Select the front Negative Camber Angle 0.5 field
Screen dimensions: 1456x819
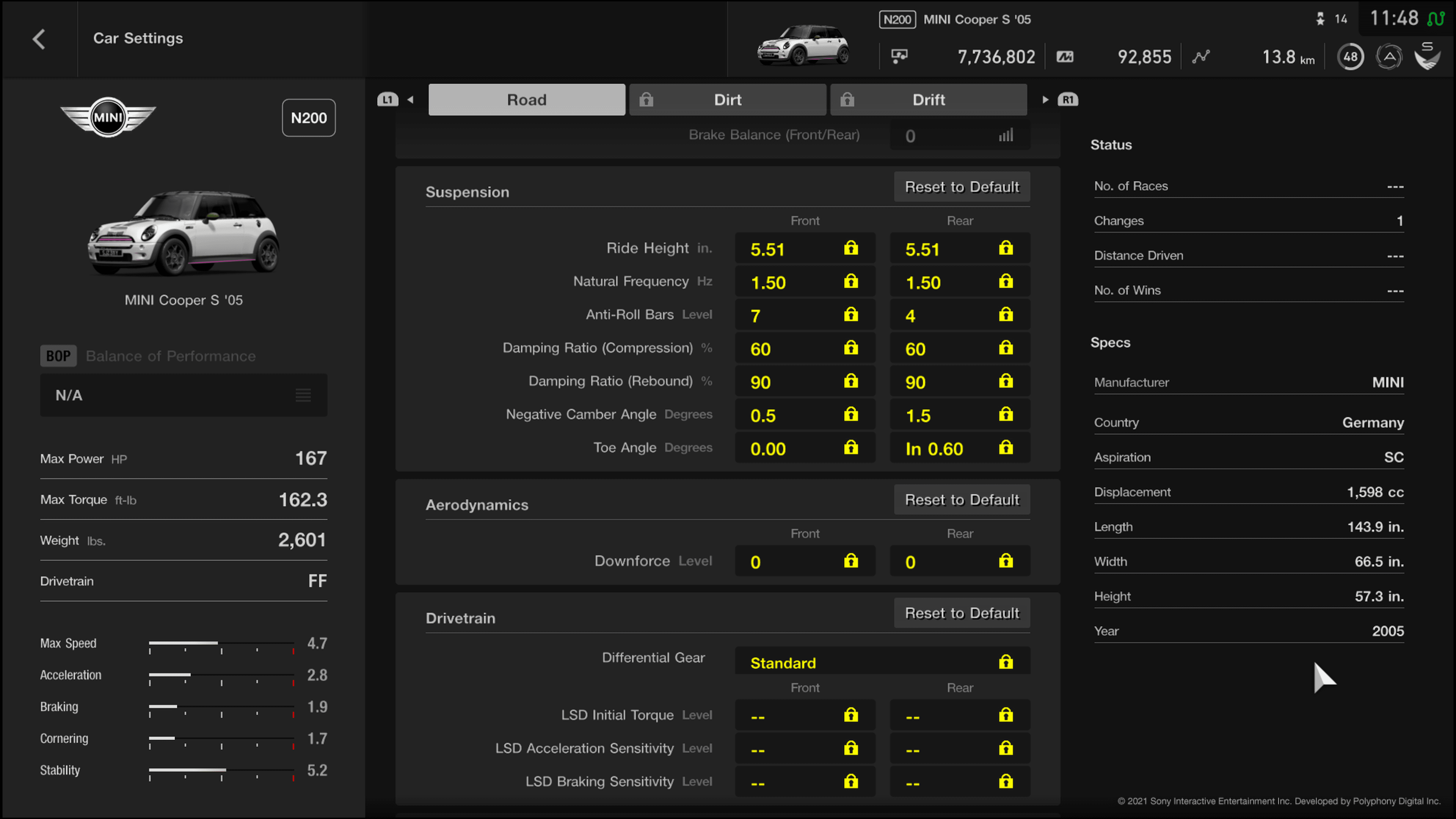[805, 415]
